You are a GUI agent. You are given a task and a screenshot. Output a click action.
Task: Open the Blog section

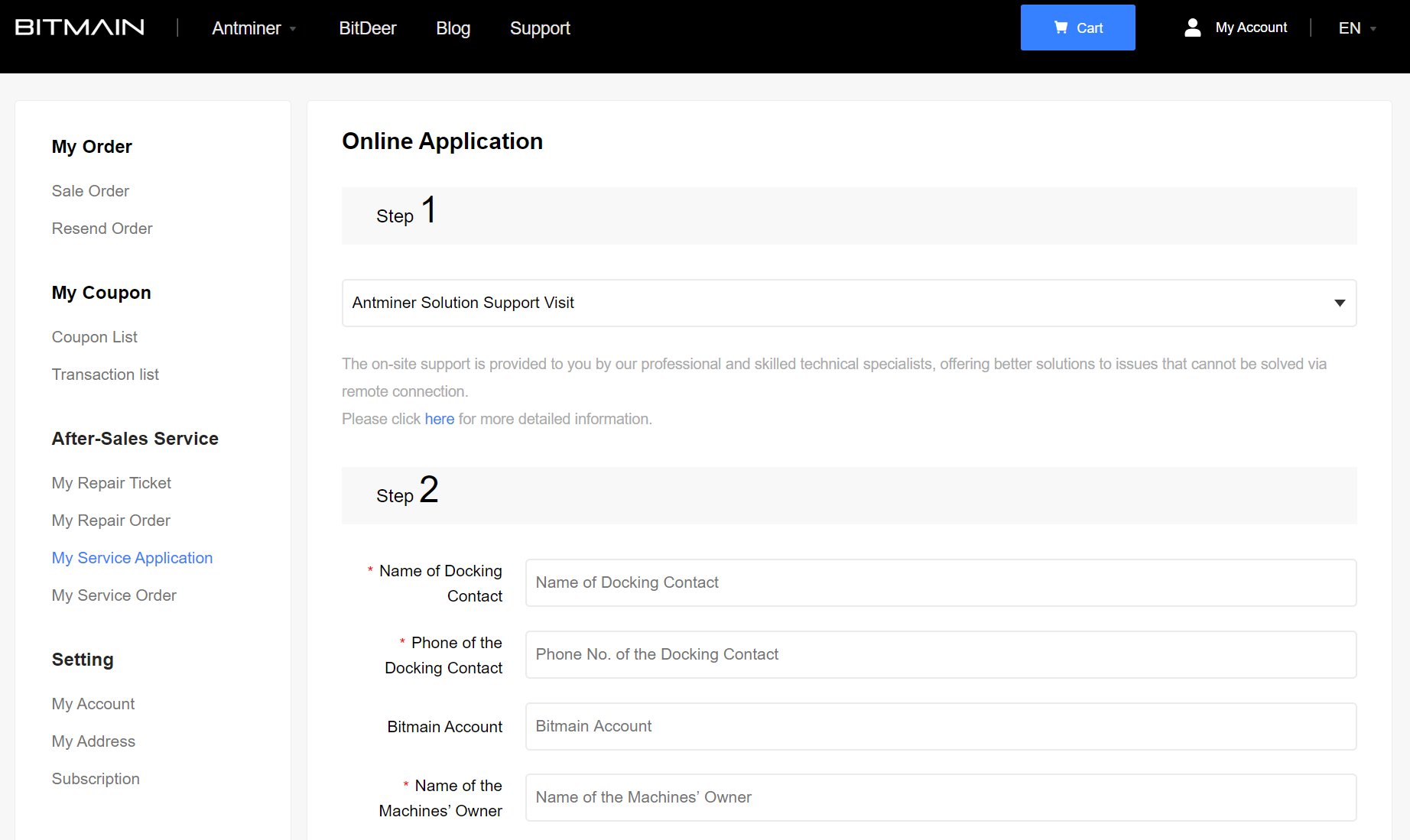[453, 28]
